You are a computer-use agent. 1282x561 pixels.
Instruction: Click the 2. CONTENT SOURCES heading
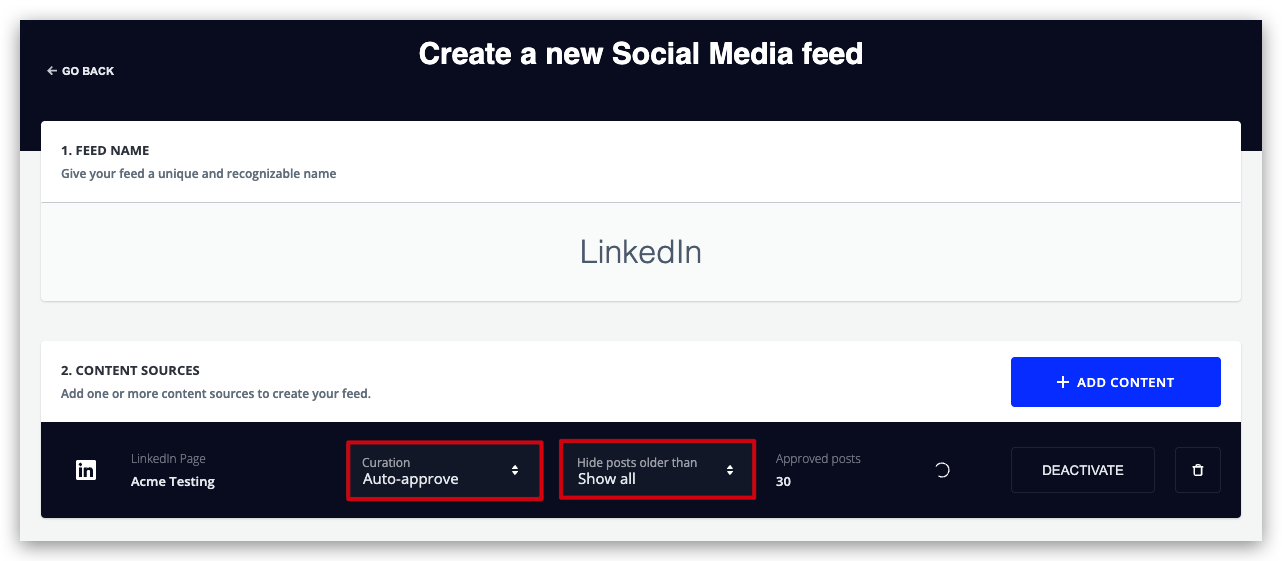coord(130,370)
